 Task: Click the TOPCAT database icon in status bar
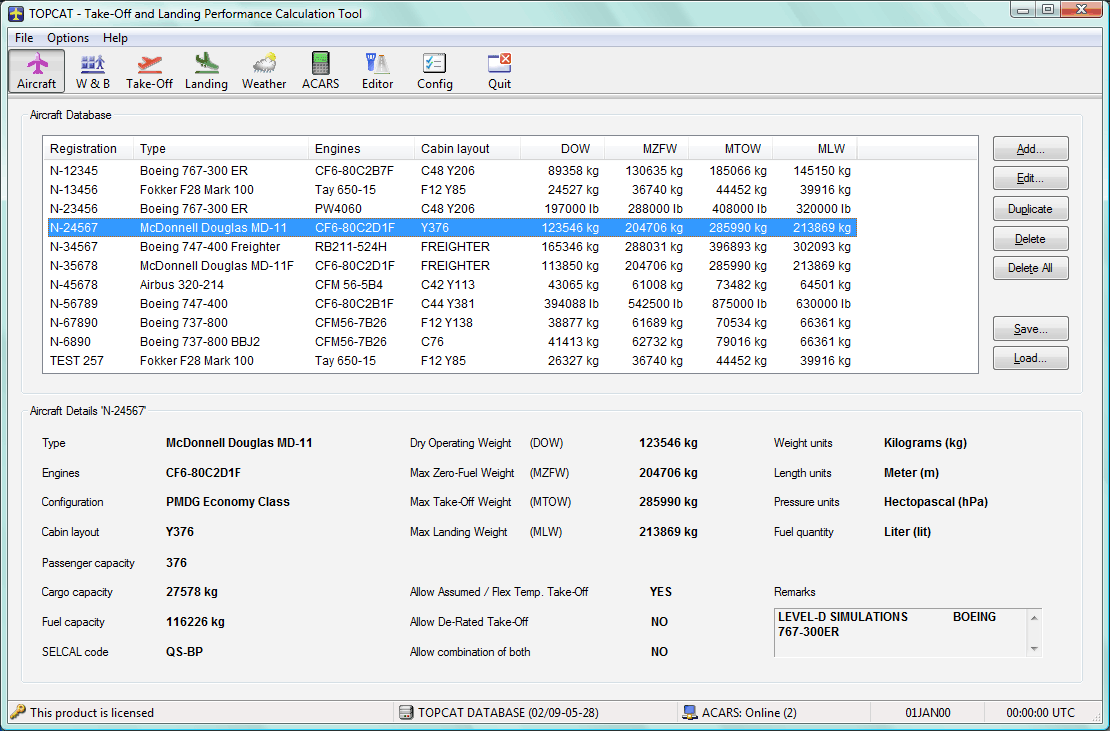pyautogui.click(x=406, y=713)
